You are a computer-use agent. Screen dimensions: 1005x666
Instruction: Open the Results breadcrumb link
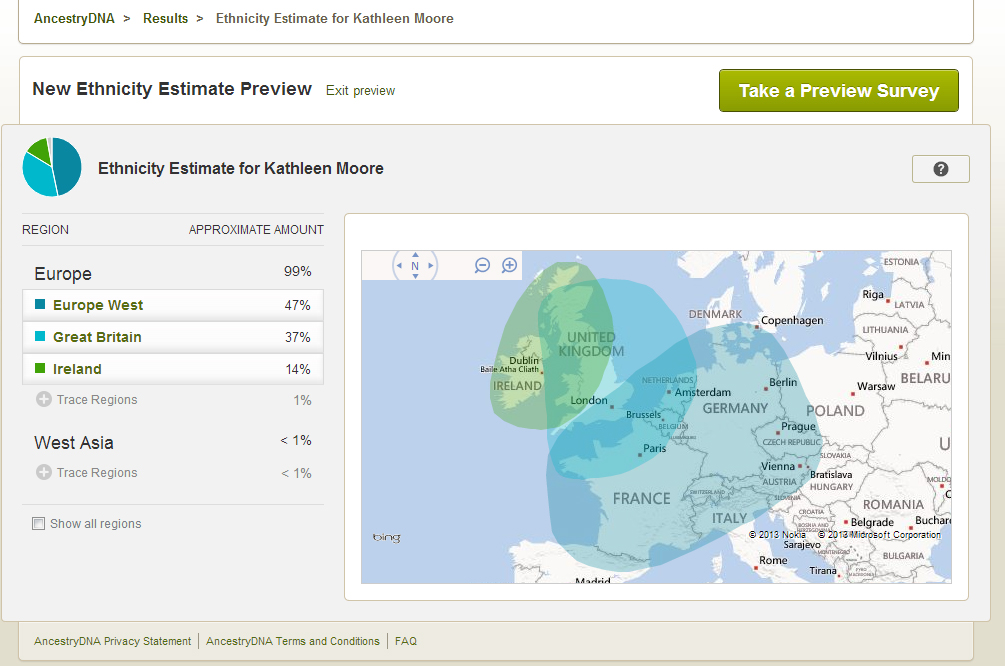click(165, 19)
